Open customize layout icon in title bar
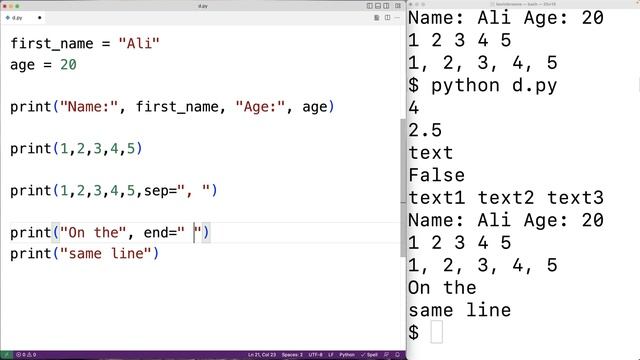This screenshot has width=640, height=360. 398,6
